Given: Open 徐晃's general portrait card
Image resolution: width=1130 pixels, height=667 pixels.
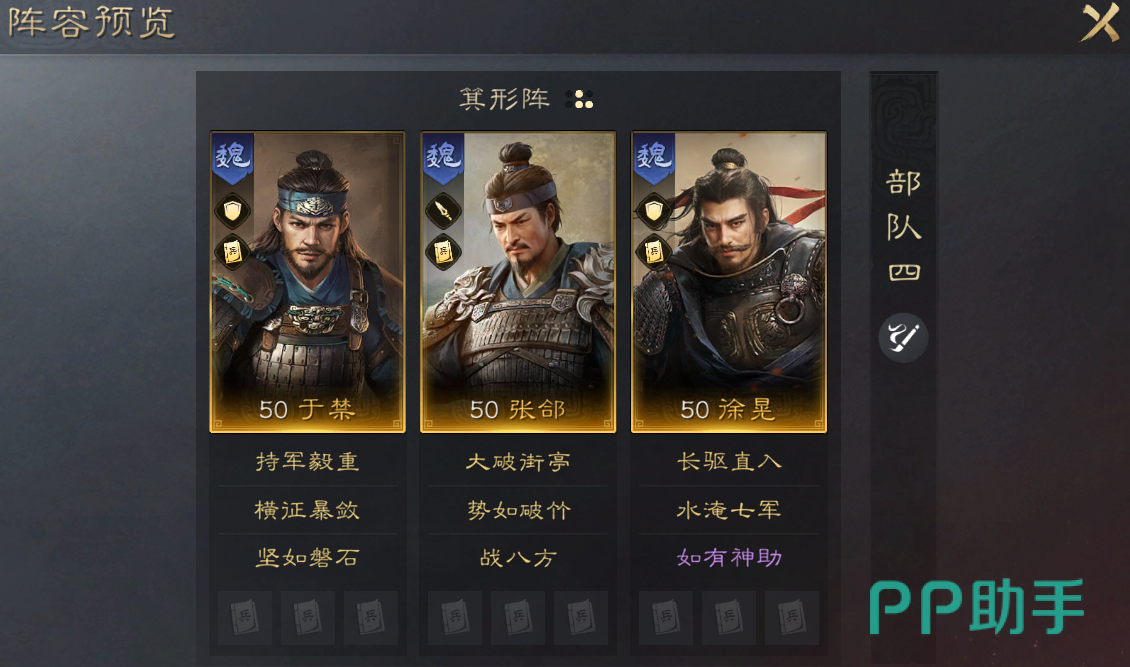Looking at the screenshot, I should 729,282.
